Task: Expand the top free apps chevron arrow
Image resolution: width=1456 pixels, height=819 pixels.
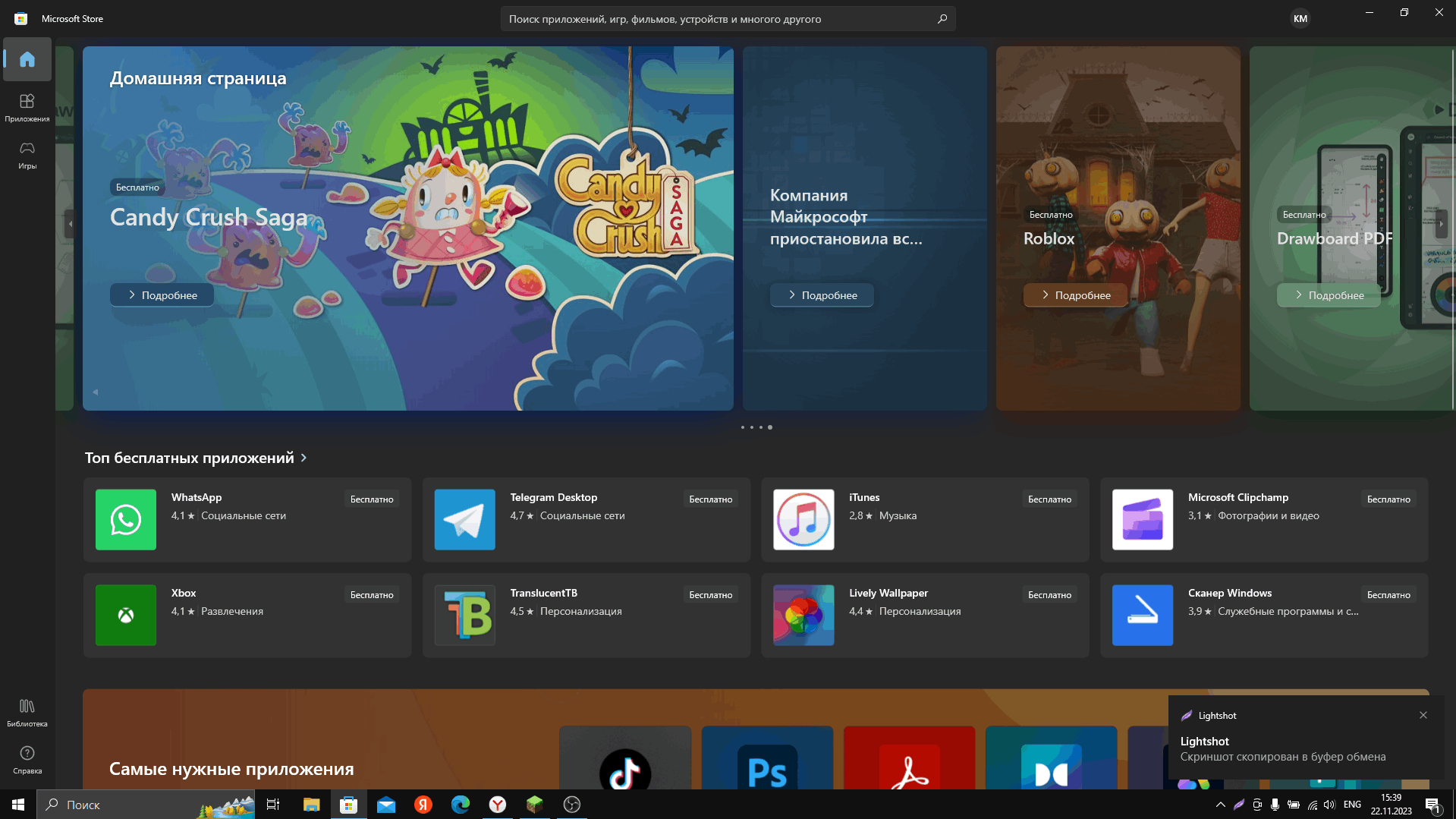Action: [x=303, y=458]
